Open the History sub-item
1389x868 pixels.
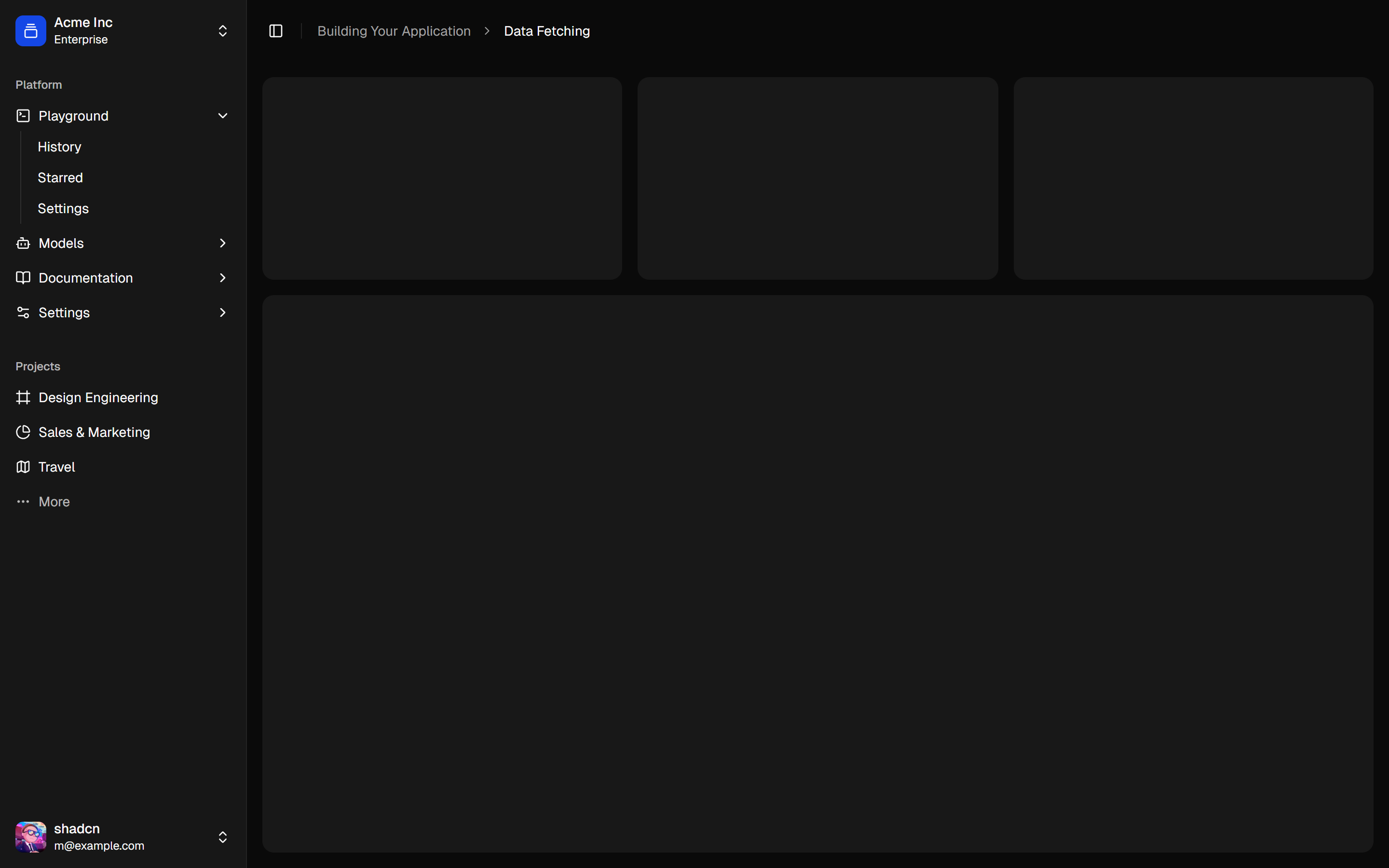(60, 147)
